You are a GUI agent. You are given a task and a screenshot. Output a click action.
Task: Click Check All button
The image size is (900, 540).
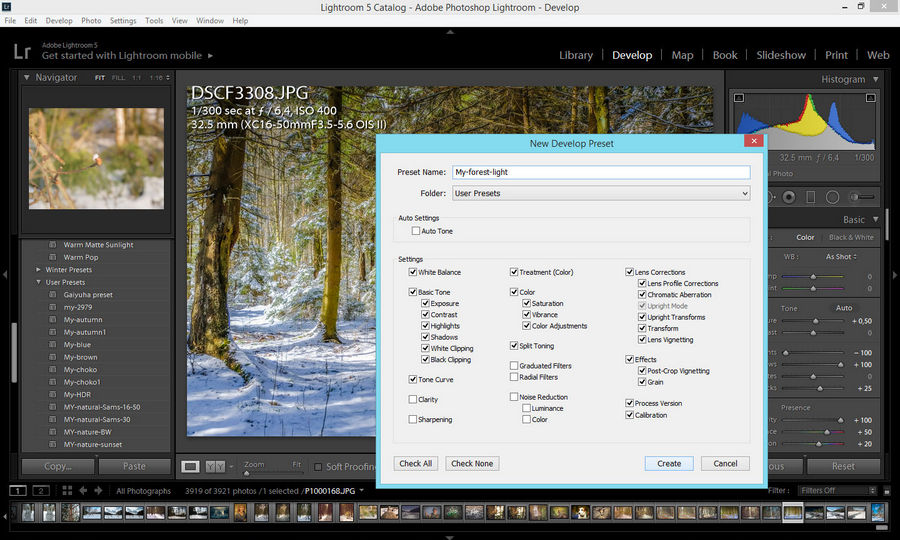click(416, 463)
